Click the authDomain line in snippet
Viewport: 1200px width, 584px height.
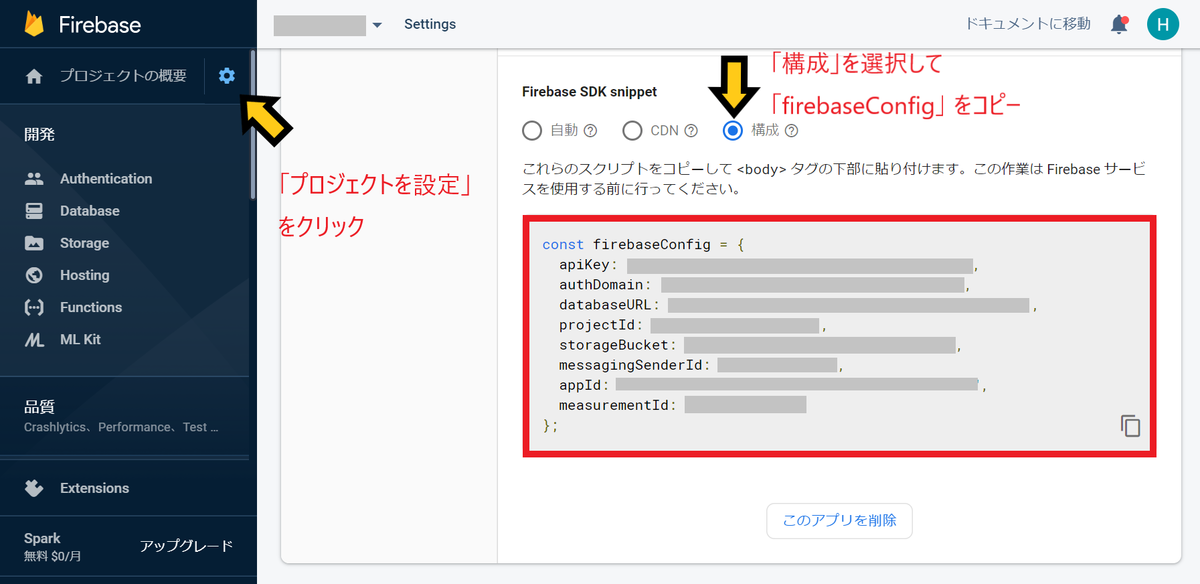765,285
